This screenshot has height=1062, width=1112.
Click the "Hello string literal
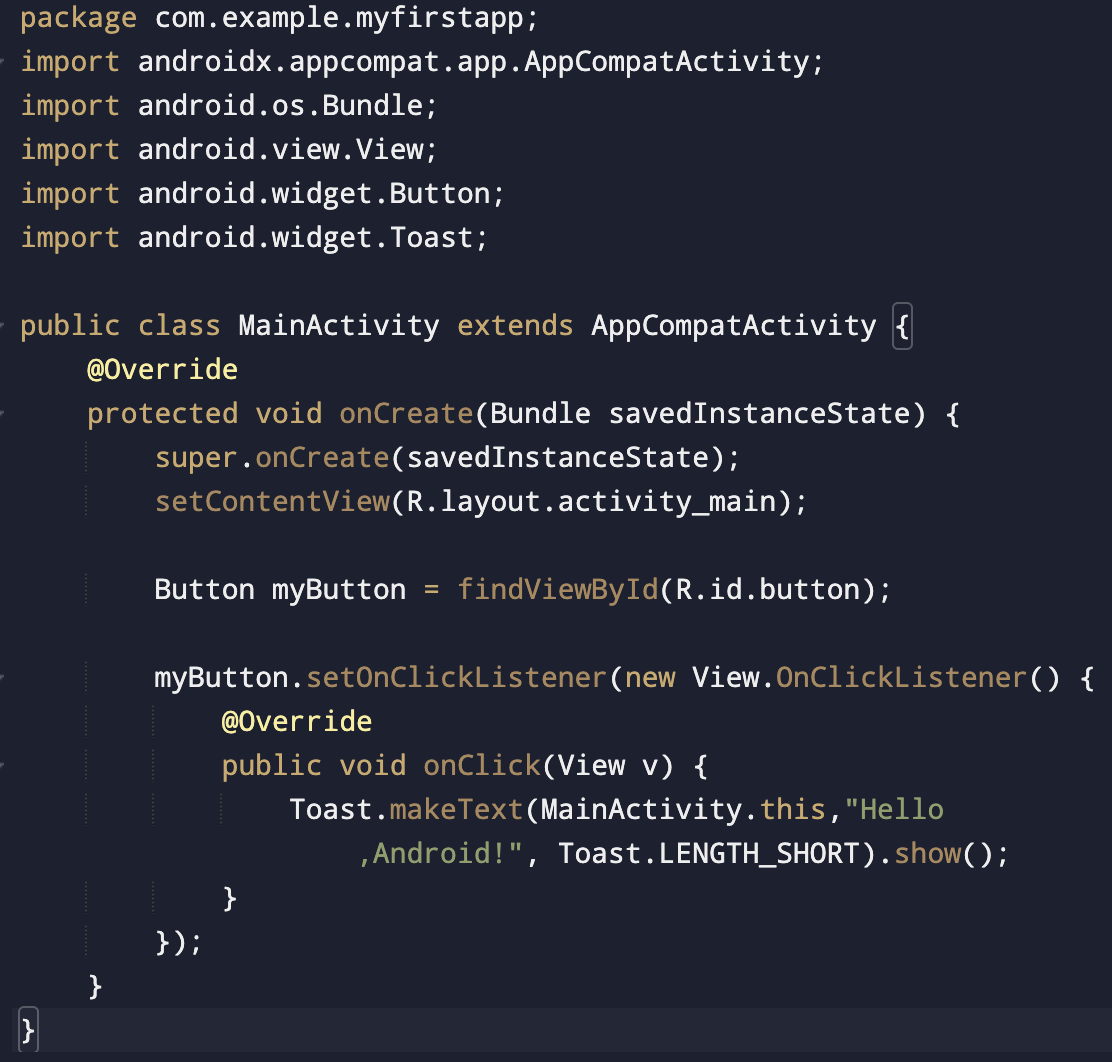[894, 809]
